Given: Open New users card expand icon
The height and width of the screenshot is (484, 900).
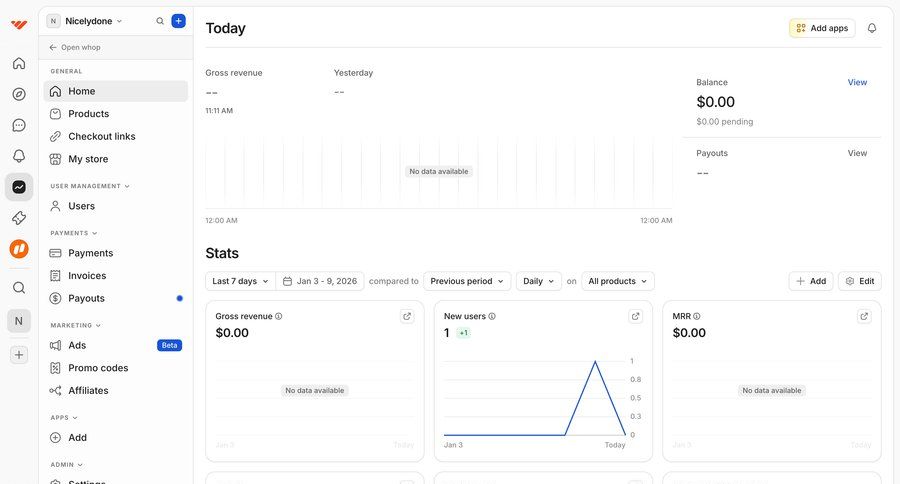Looking at the screenshot, I should click(x=635, y=316).
